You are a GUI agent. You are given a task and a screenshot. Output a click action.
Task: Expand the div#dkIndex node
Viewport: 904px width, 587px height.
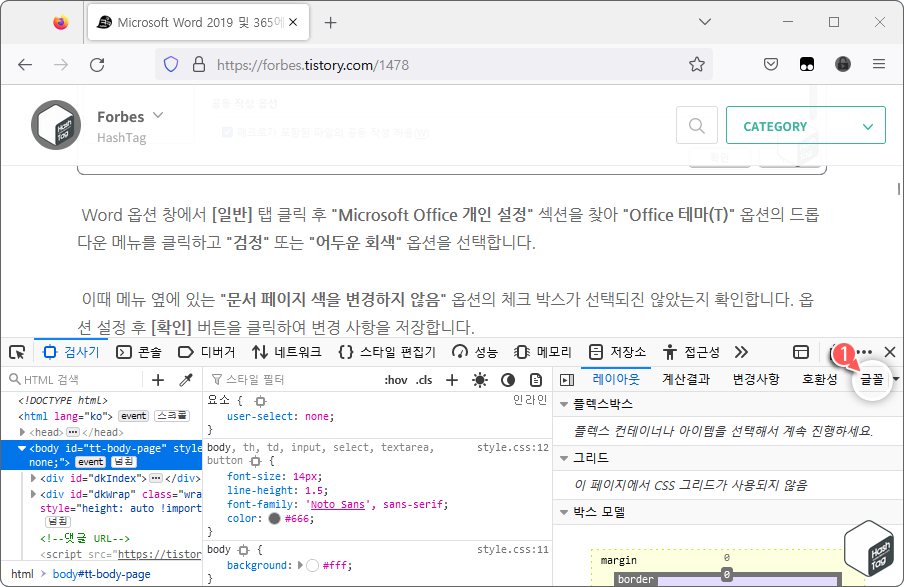[x=33, y=478]
